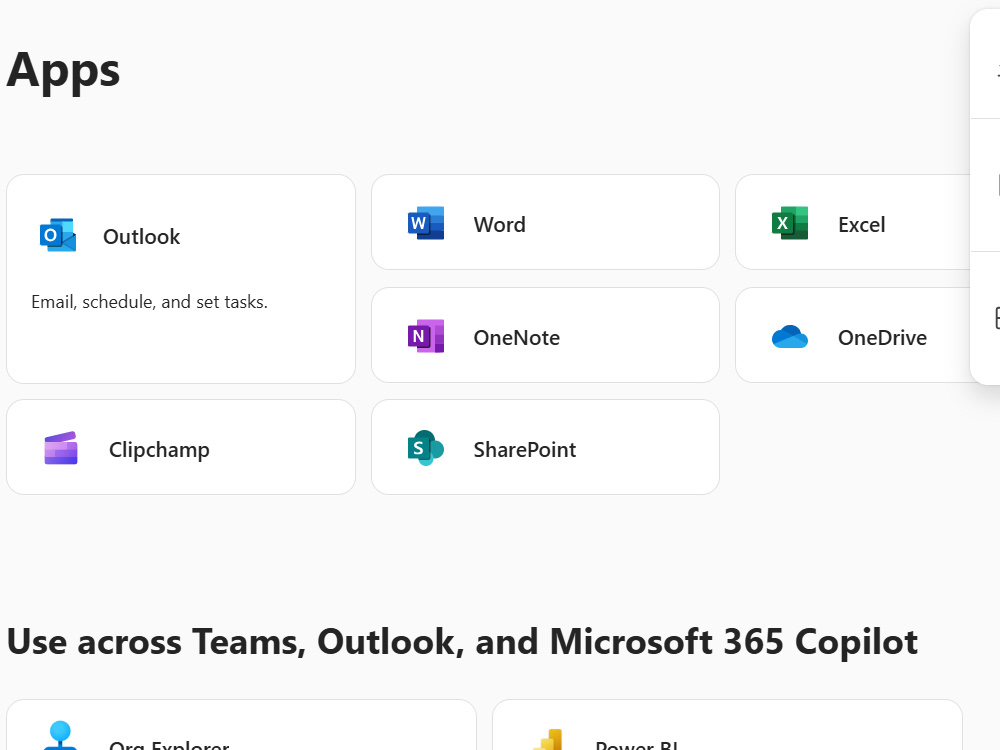This screenshot has height=750, width=1000.
Task: Click 'Email, schedule, and set tasks.' description
Action: coord(150,302)
